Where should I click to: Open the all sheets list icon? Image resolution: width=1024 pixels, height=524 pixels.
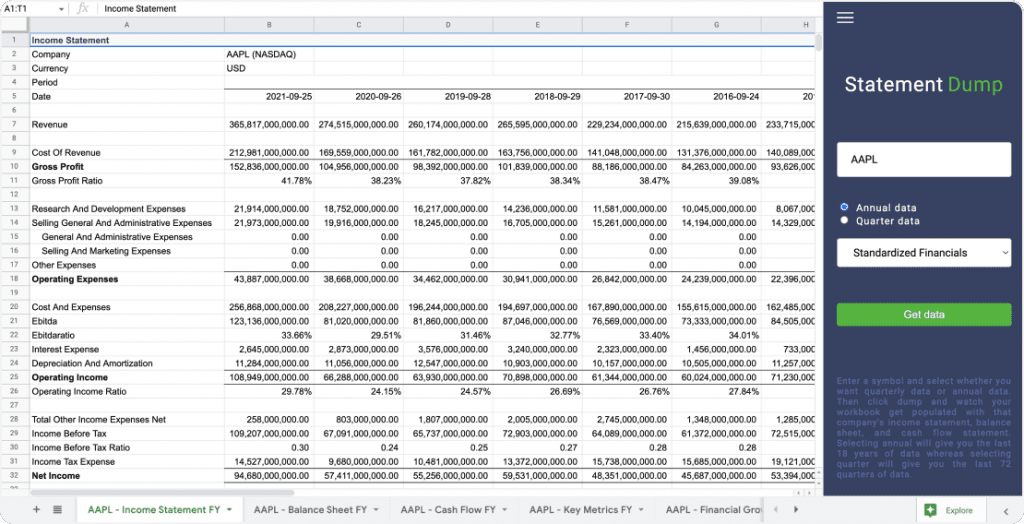pyautogui.click(x=58, y=509)
